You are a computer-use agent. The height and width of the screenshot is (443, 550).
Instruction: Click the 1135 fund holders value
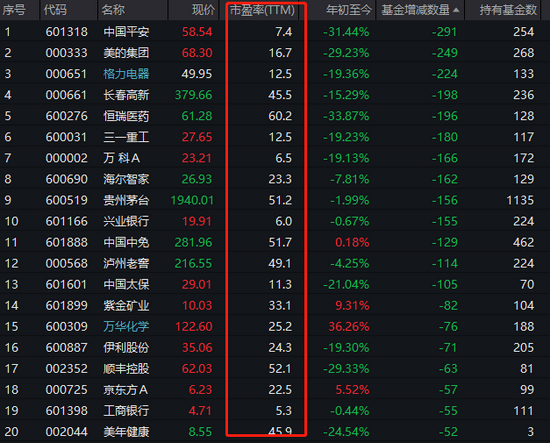520,200
